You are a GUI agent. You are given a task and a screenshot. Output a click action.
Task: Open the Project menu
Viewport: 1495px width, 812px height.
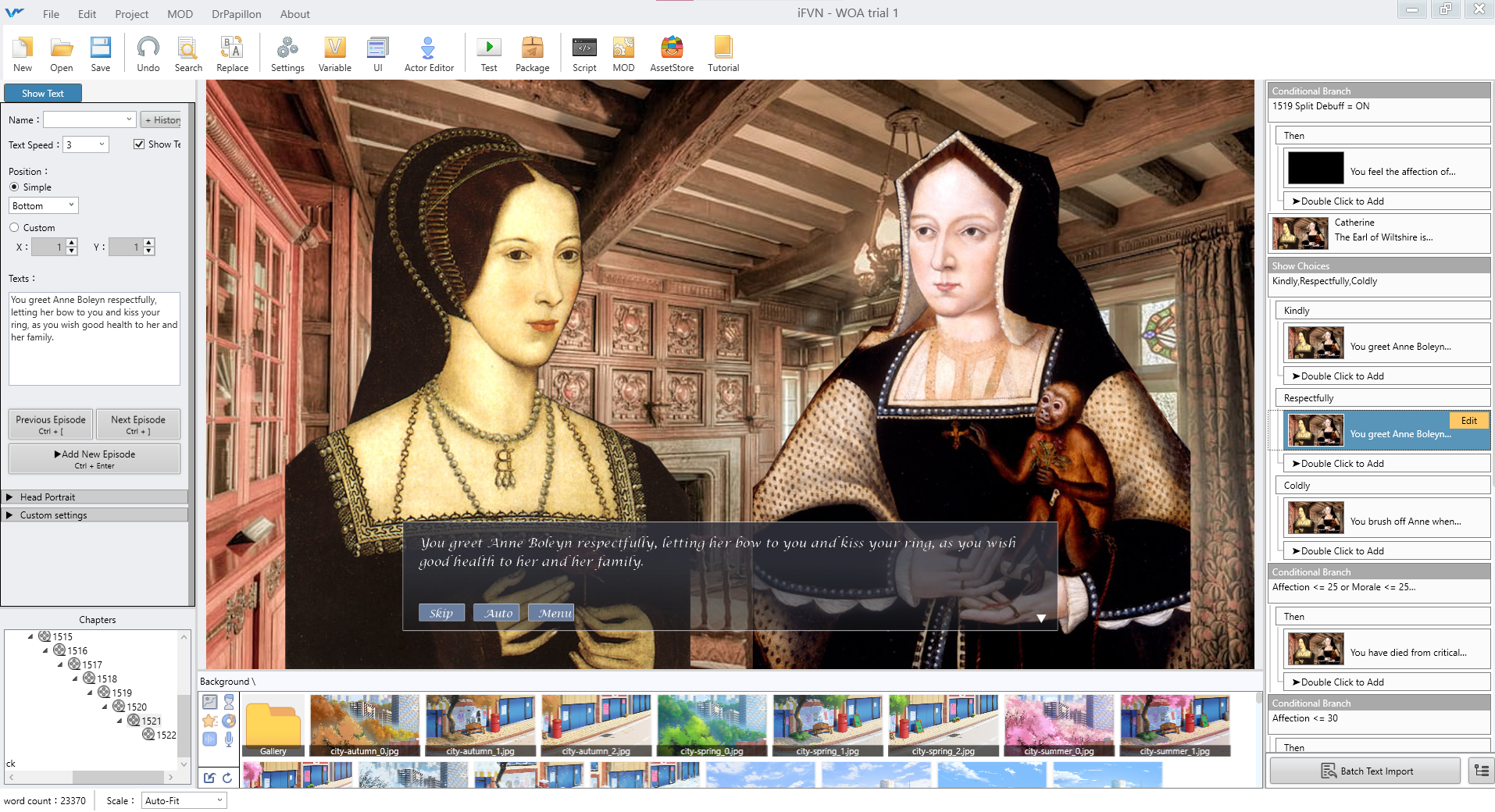tap(132, 14)
